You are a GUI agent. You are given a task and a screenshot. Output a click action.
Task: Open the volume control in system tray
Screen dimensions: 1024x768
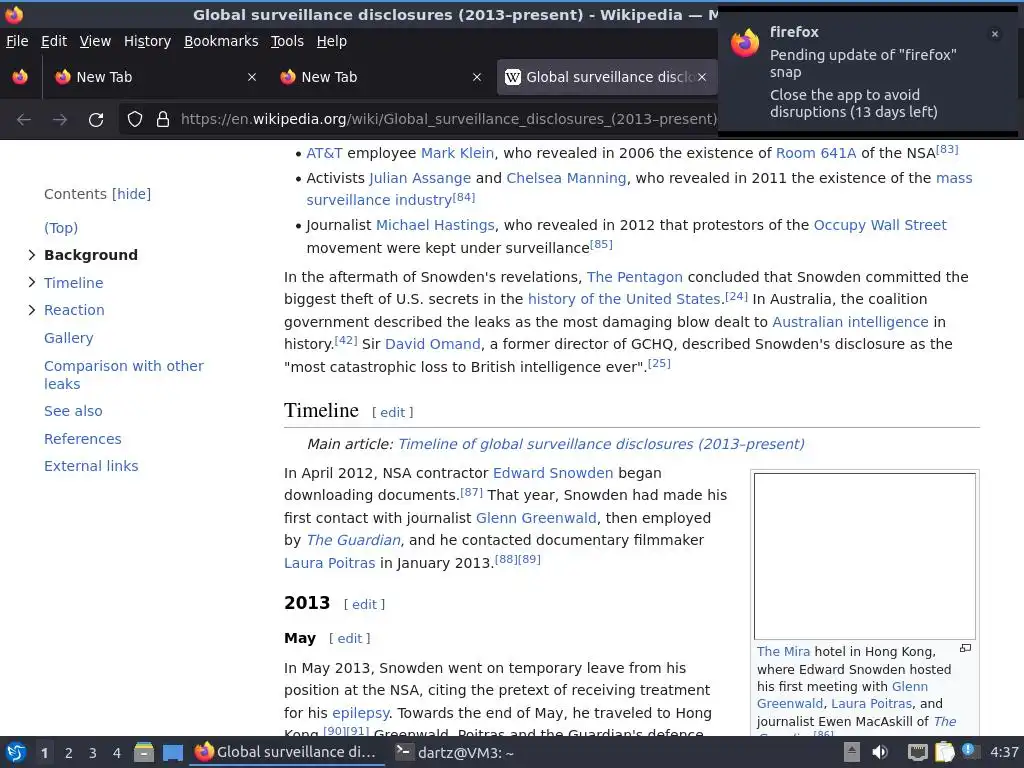pos(880,752)
